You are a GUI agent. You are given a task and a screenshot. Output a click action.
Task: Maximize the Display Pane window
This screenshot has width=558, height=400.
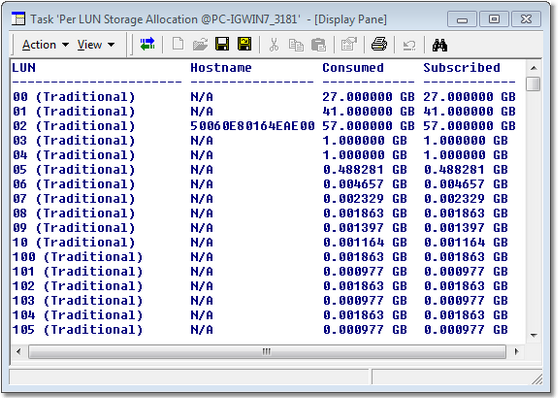(x=494, y=19)
